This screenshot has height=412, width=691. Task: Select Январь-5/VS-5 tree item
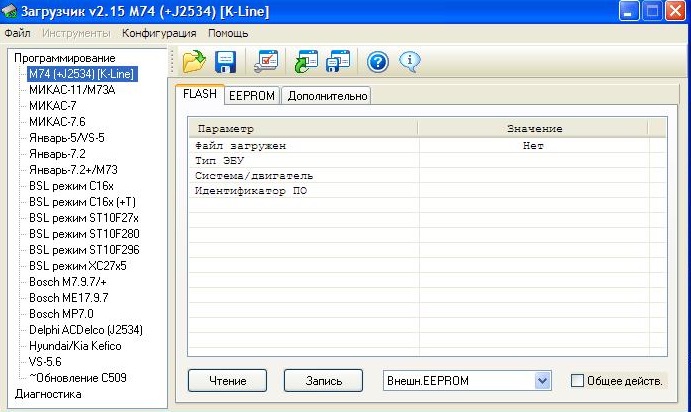pos(67,138)
